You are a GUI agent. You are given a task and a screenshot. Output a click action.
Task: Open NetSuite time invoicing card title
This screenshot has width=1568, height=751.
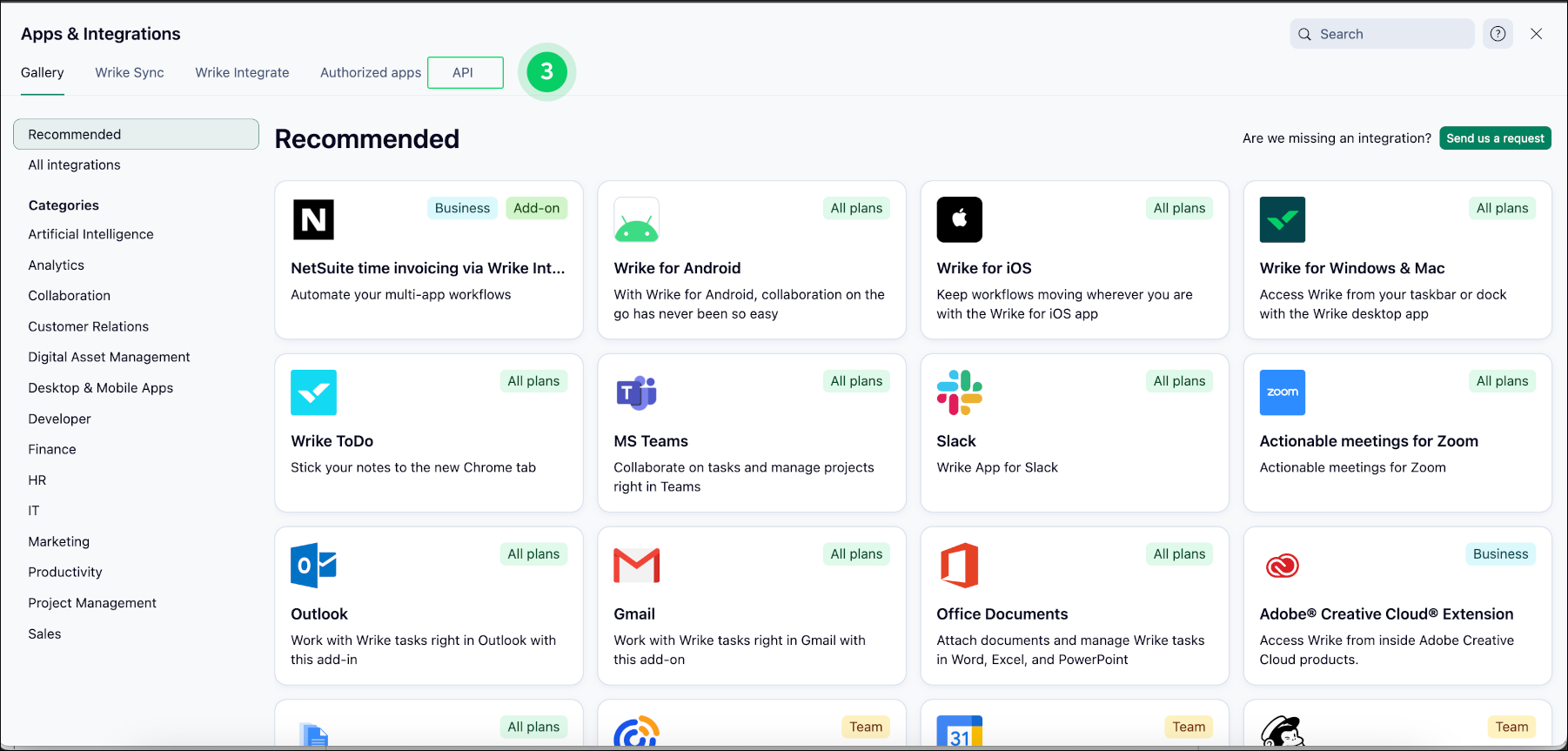coord(428,268)
